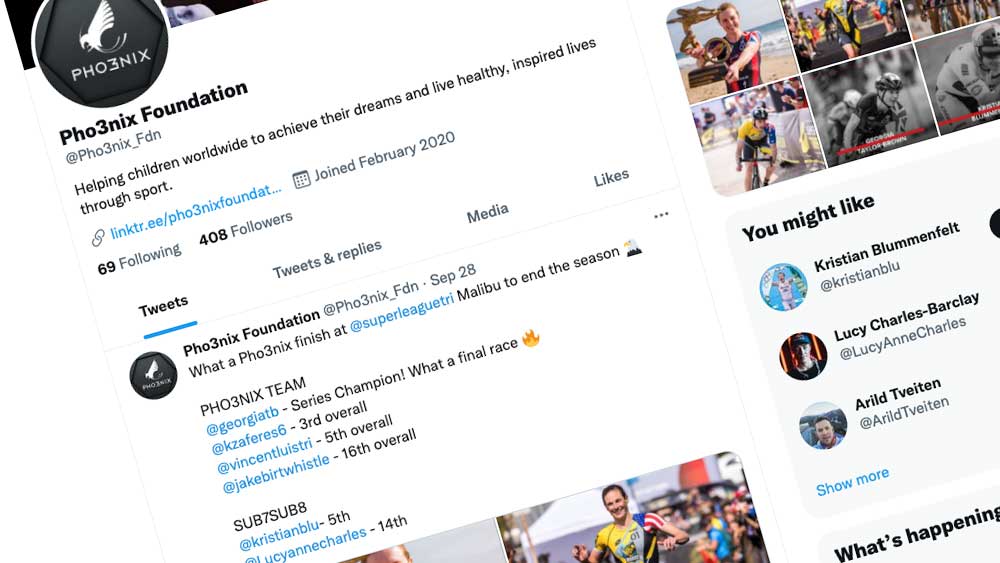1000x563 pixels.
Task: Click the Pho3nix Foundation profile avatar
Action: 101,48
